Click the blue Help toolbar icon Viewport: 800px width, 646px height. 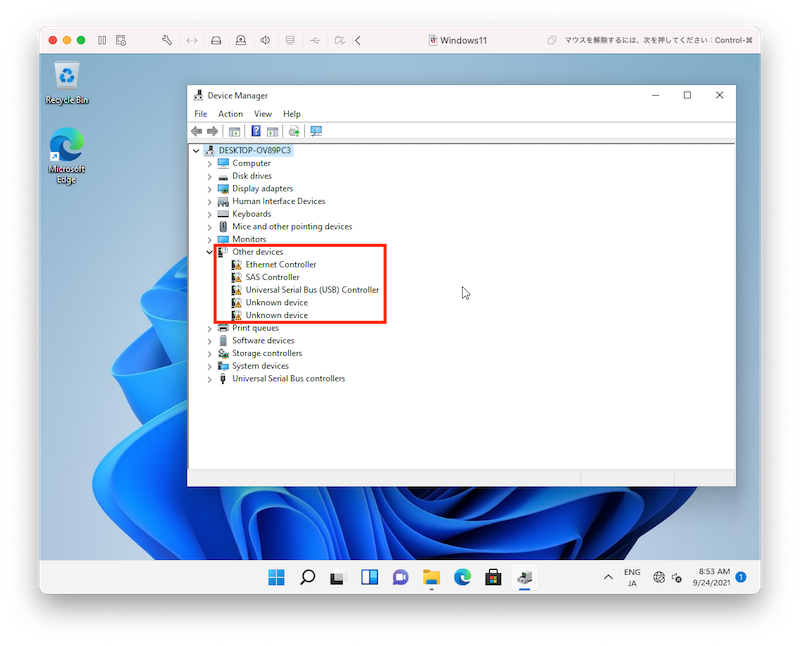click(x=256, y=131)
